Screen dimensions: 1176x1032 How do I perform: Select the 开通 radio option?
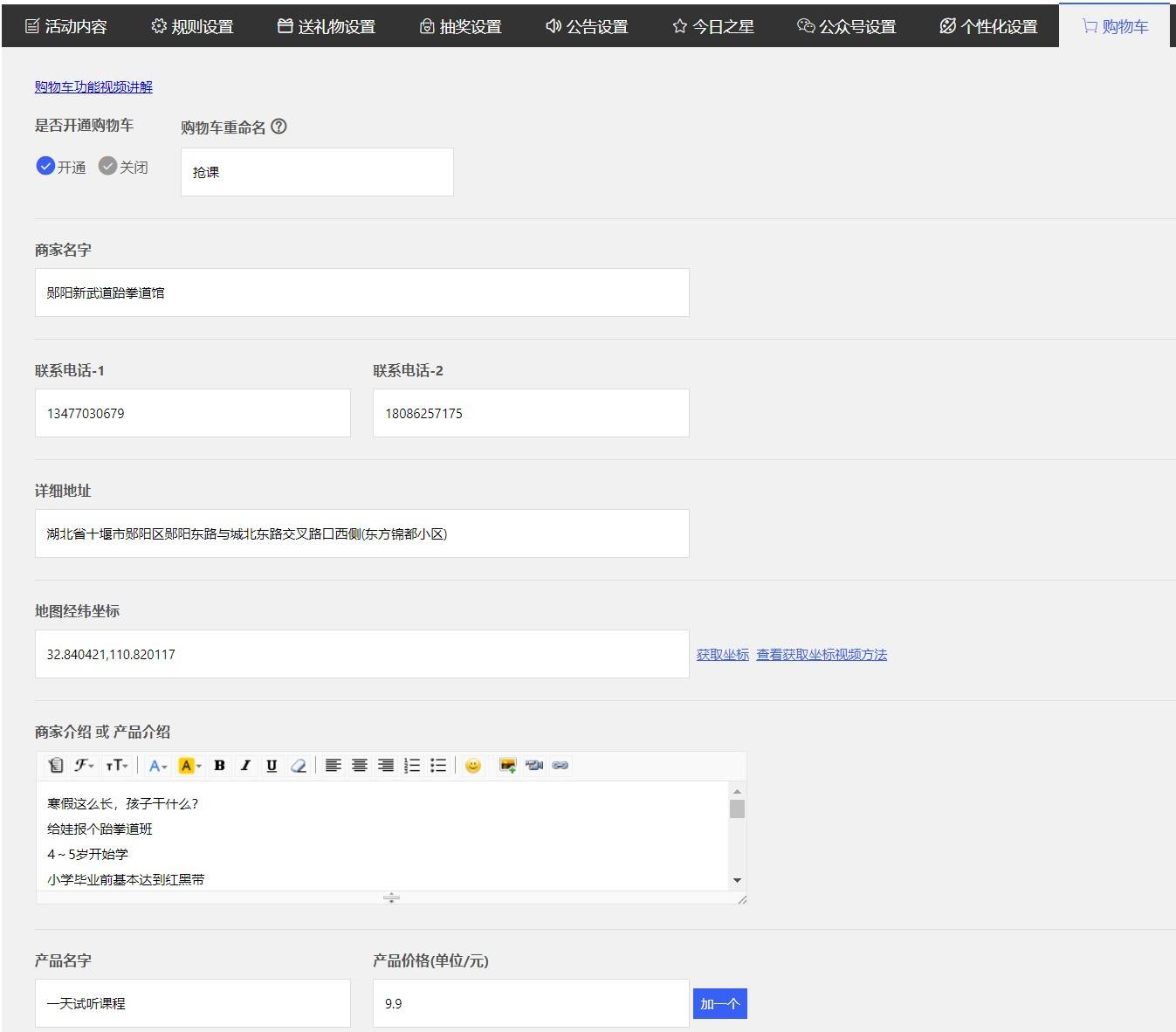click(x=61, y=167)
